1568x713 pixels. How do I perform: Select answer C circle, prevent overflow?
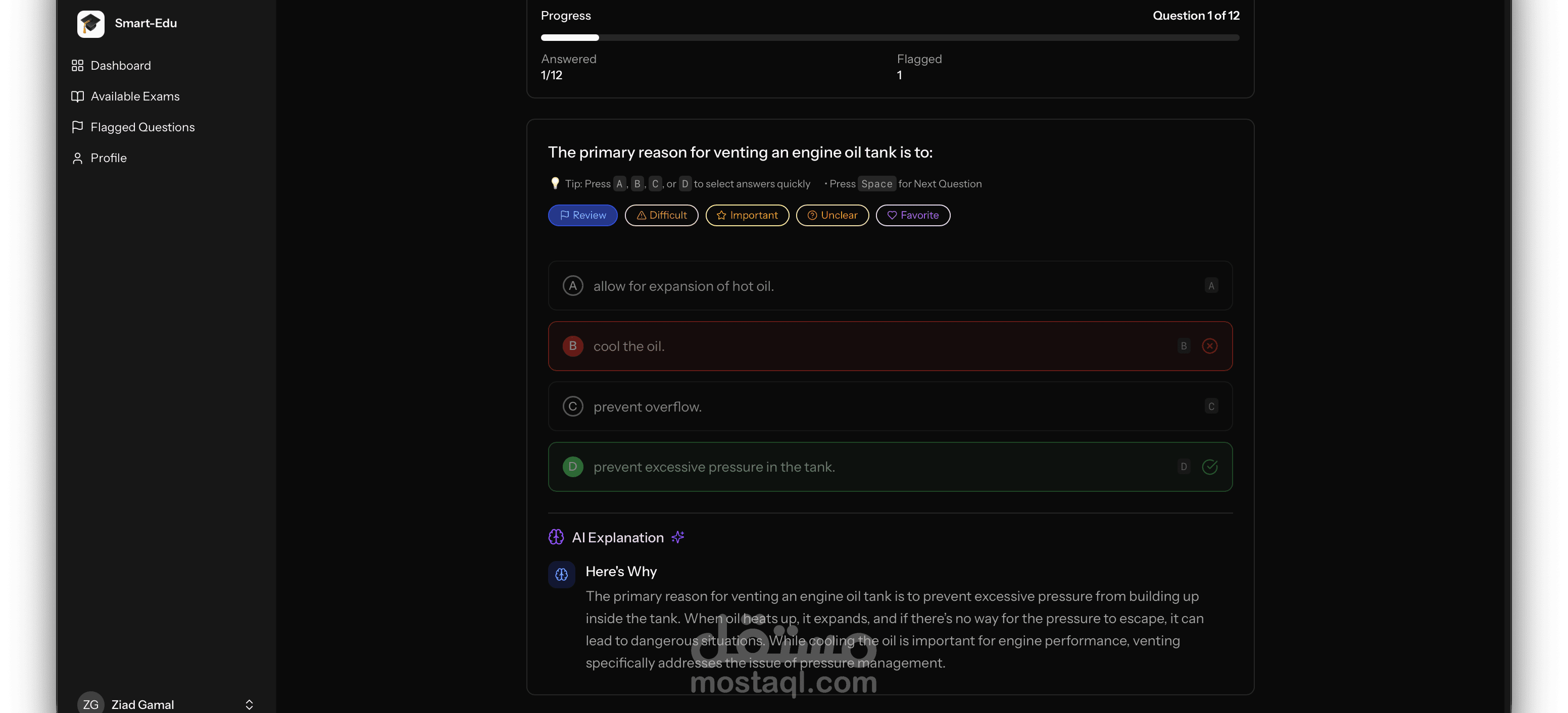click(x=572, y=406)
